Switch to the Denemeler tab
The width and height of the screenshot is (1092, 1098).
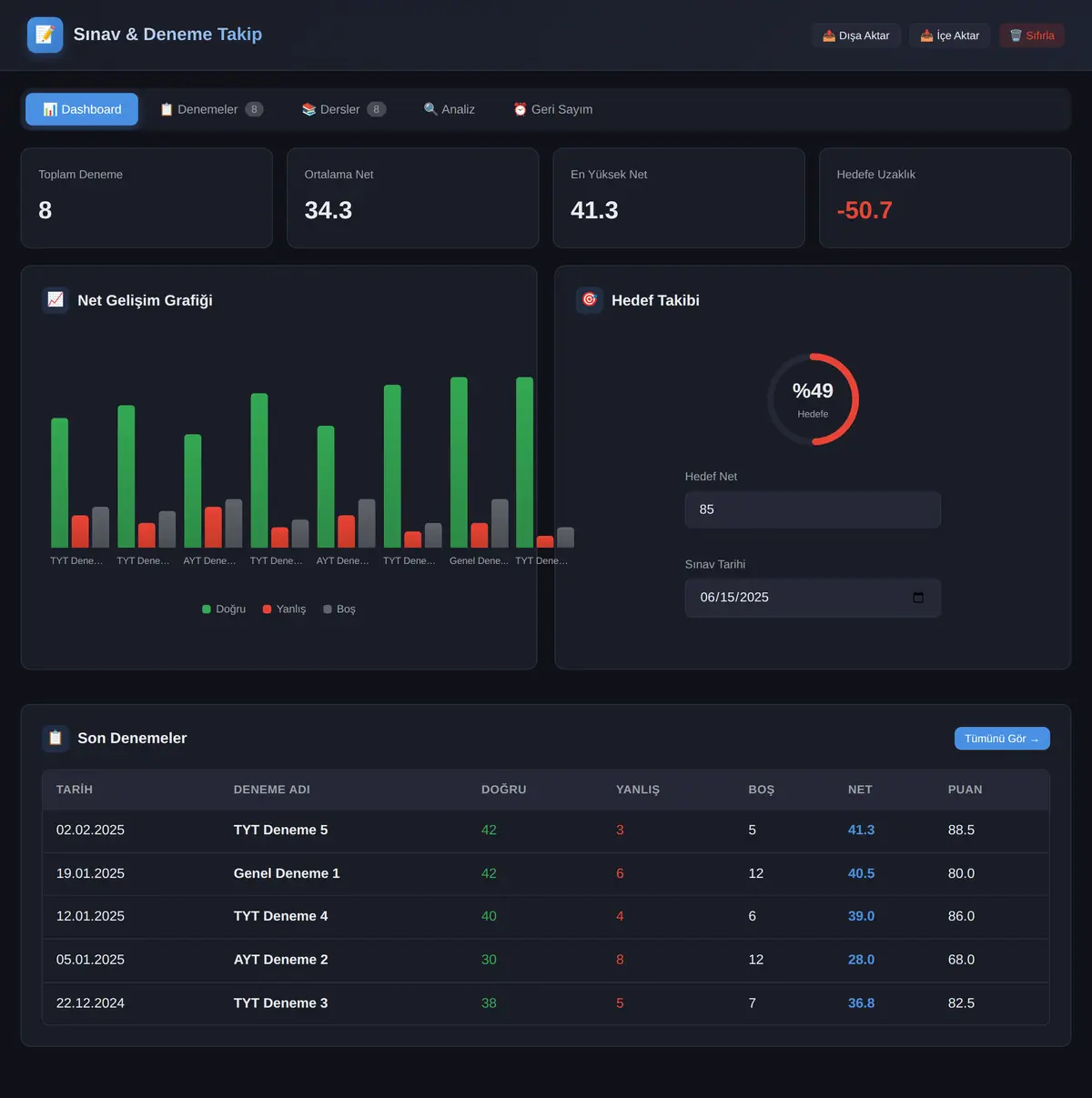(211, 109)
